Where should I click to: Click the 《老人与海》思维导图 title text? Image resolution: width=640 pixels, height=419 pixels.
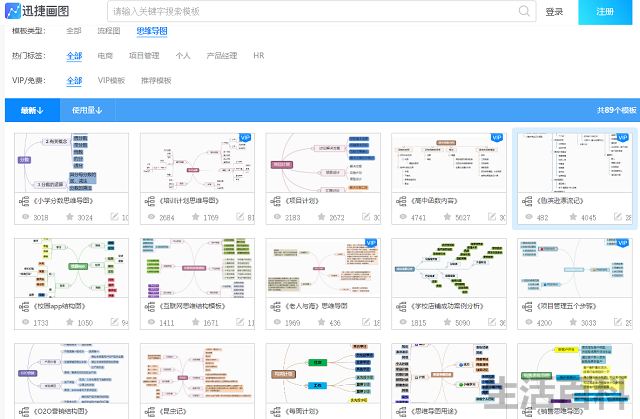[x=316, y=306]
